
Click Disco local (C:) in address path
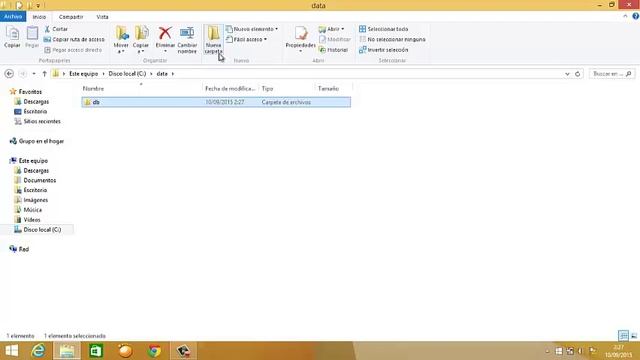(127, 74)
